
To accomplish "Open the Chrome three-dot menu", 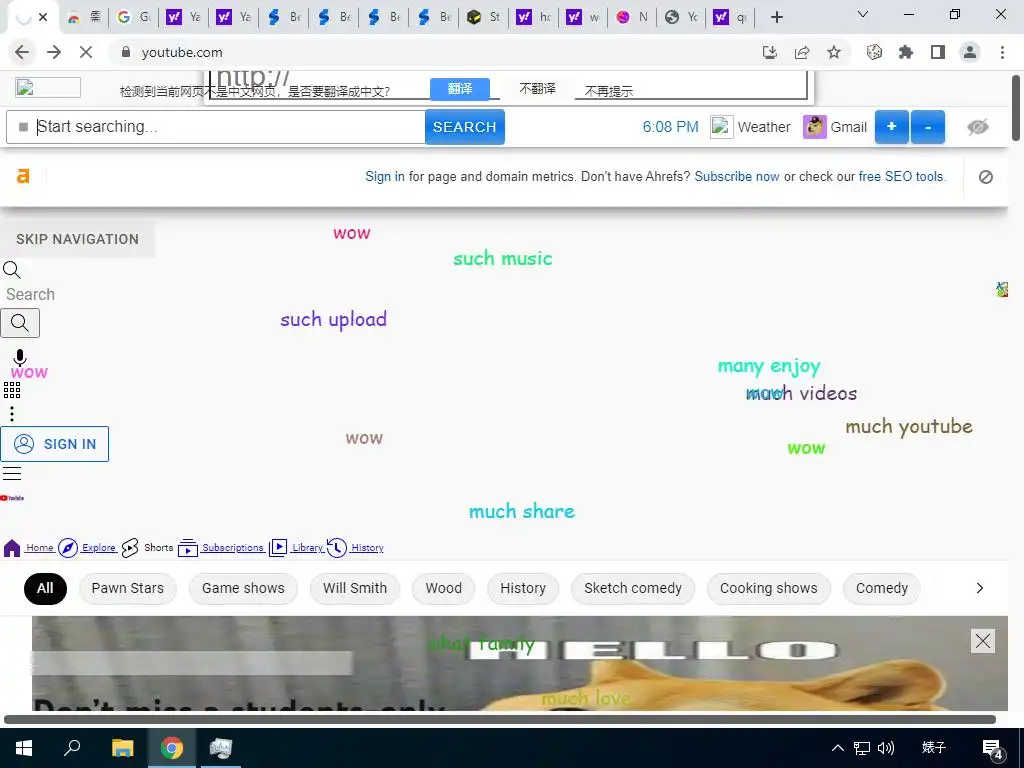I will pyautogui.click(x=1002, y=52).
